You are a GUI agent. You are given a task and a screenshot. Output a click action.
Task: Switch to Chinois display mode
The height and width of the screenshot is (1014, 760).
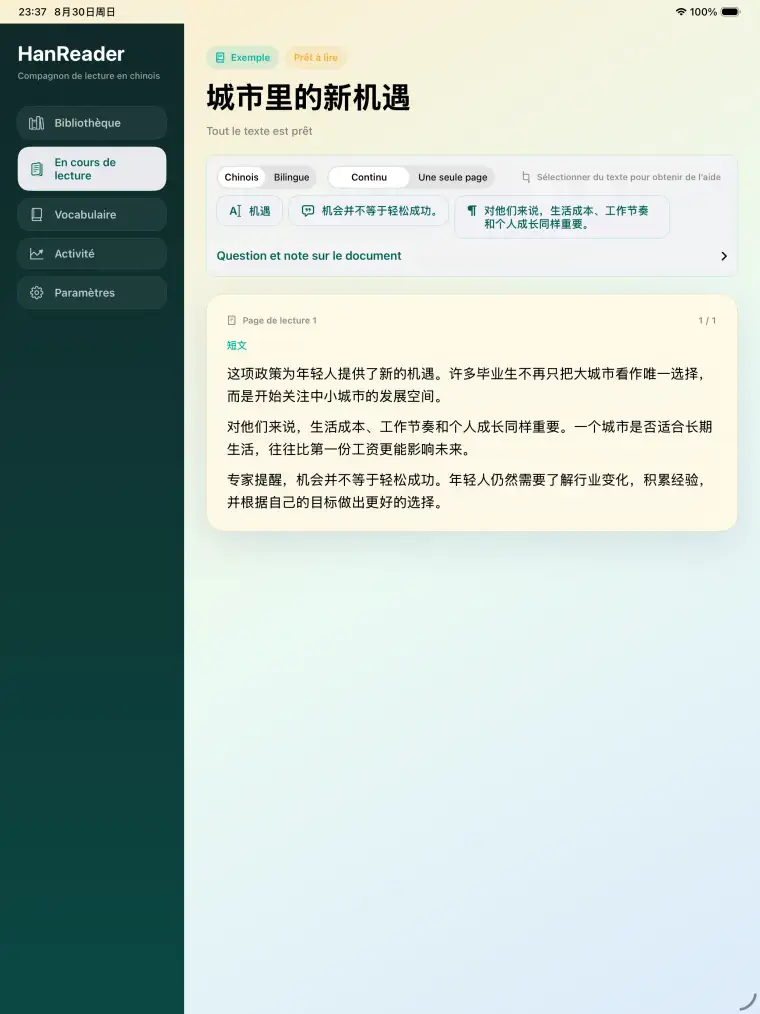point(241,177)
